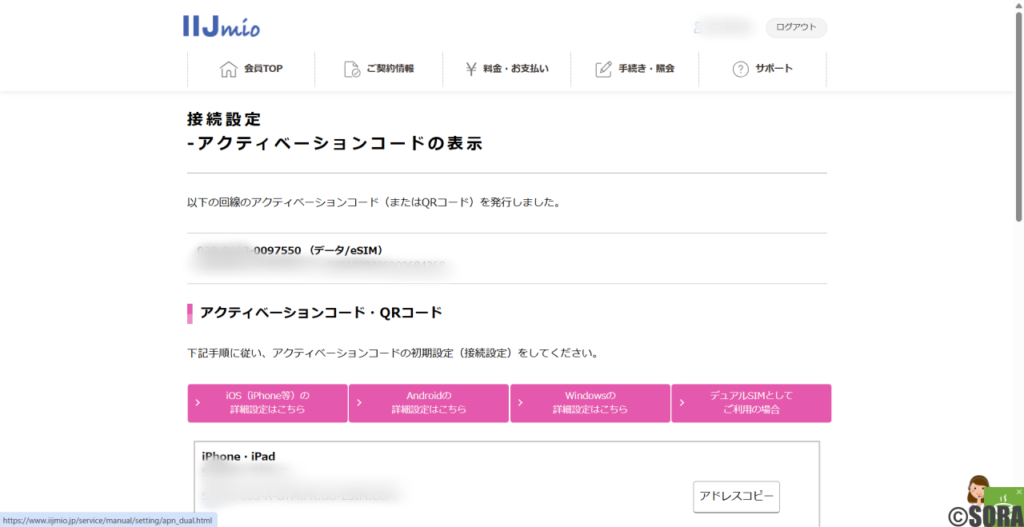The width and height of the screenshot is (1024, 527).
Task: Open Windowsの詳細設定はこちら
Action: tap(590, 403)
